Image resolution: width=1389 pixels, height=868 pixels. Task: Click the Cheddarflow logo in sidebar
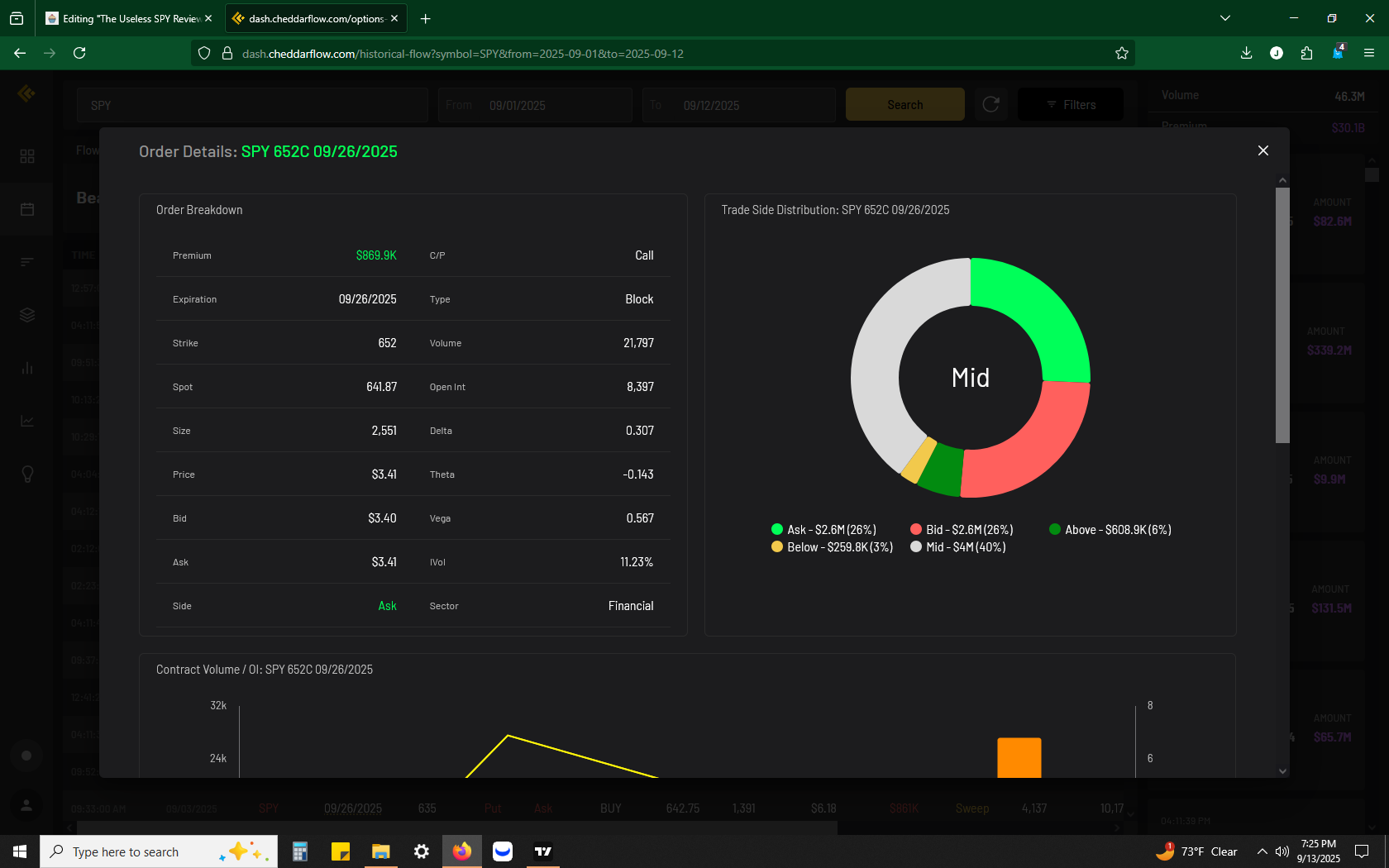[x=26, y=93]
